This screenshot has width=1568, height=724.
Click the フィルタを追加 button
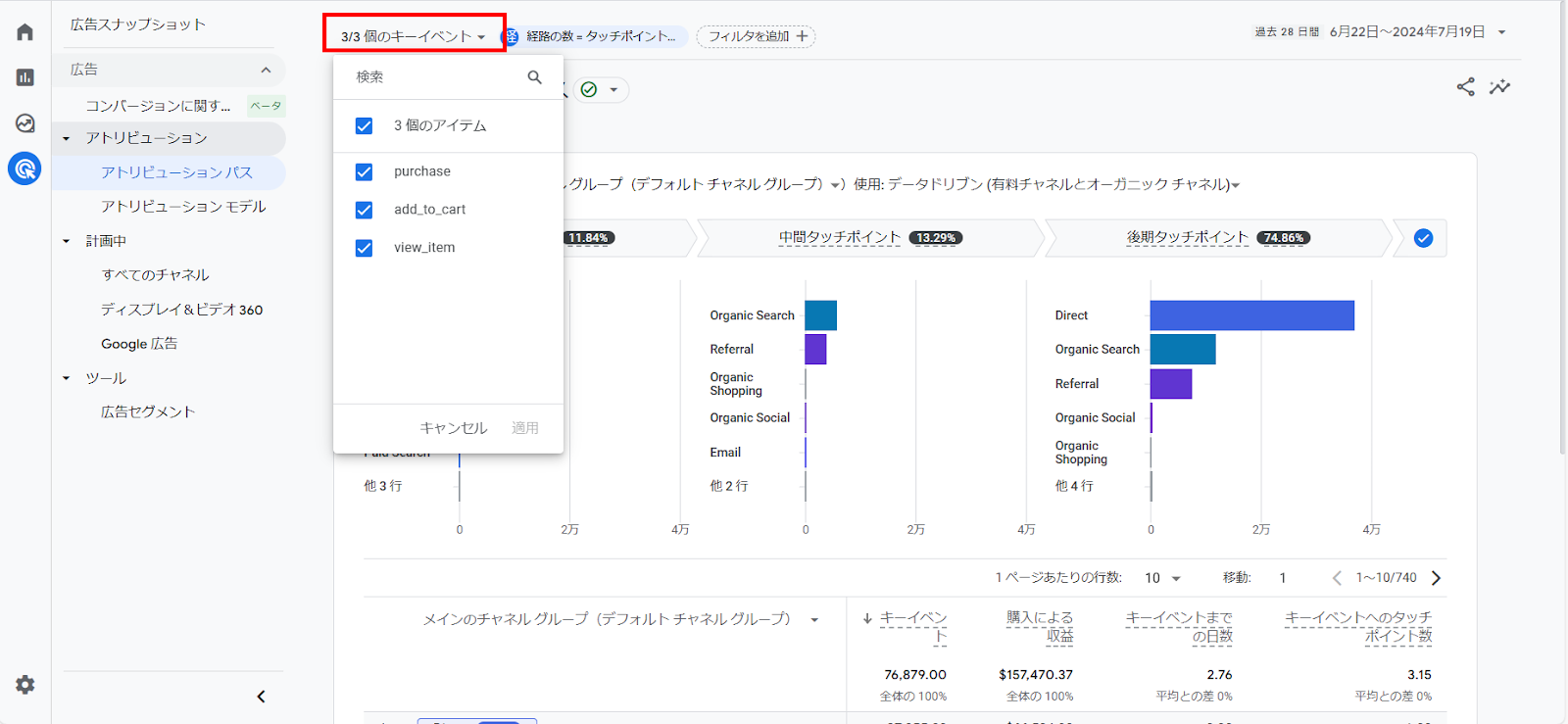(x=756, y=36)
